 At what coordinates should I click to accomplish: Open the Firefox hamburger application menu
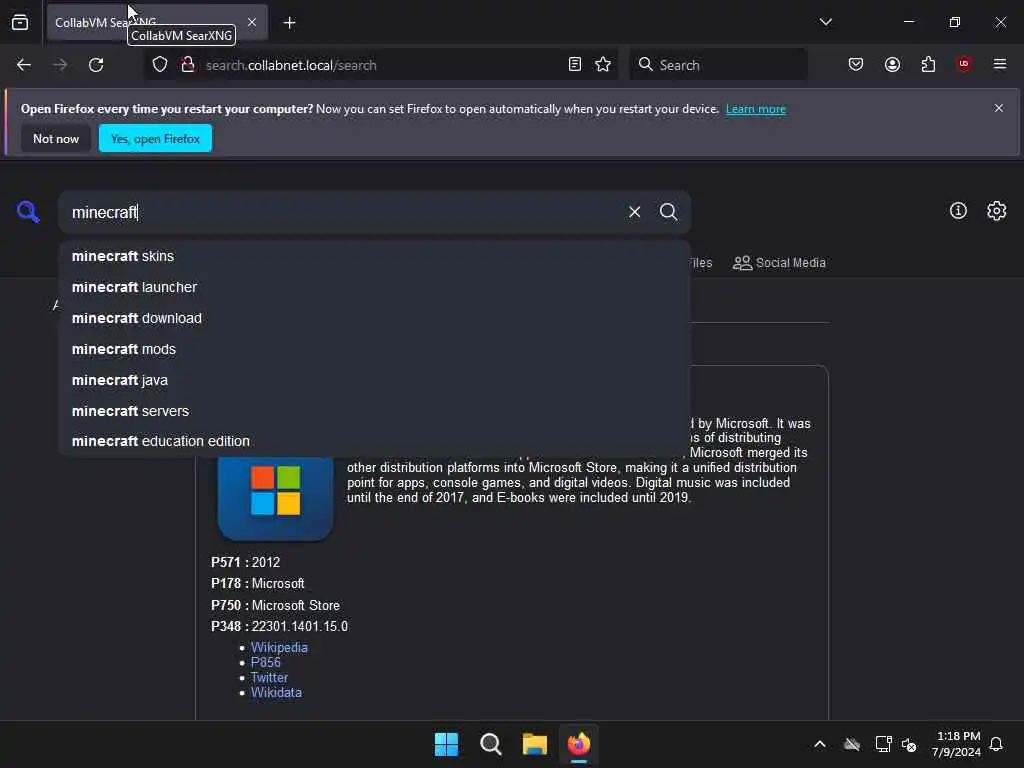pos(1000,64)
